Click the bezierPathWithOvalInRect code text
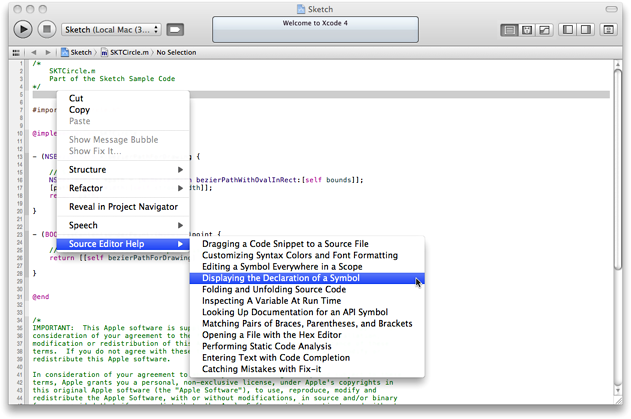Viewport: 631px width, 419px height. point(246,180)
